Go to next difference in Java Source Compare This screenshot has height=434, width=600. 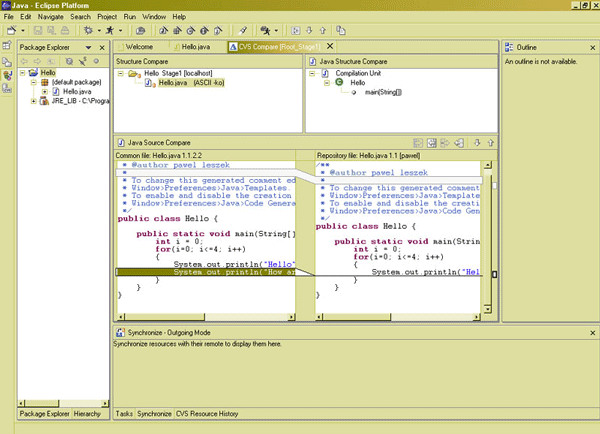477,143
